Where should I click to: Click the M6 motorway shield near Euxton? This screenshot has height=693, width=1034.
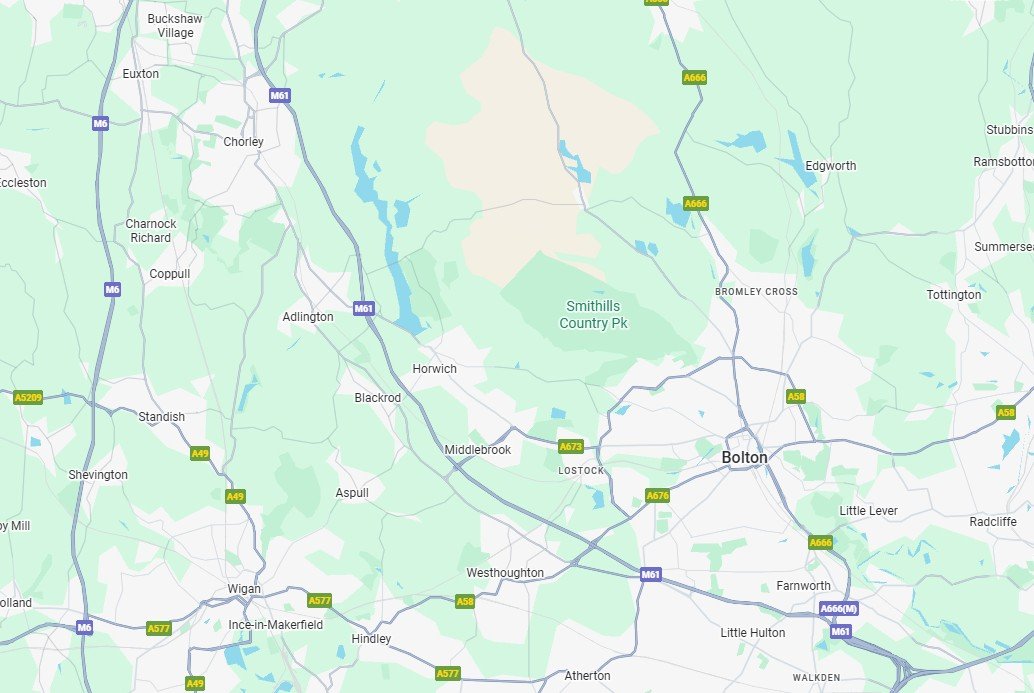(100, 123)
